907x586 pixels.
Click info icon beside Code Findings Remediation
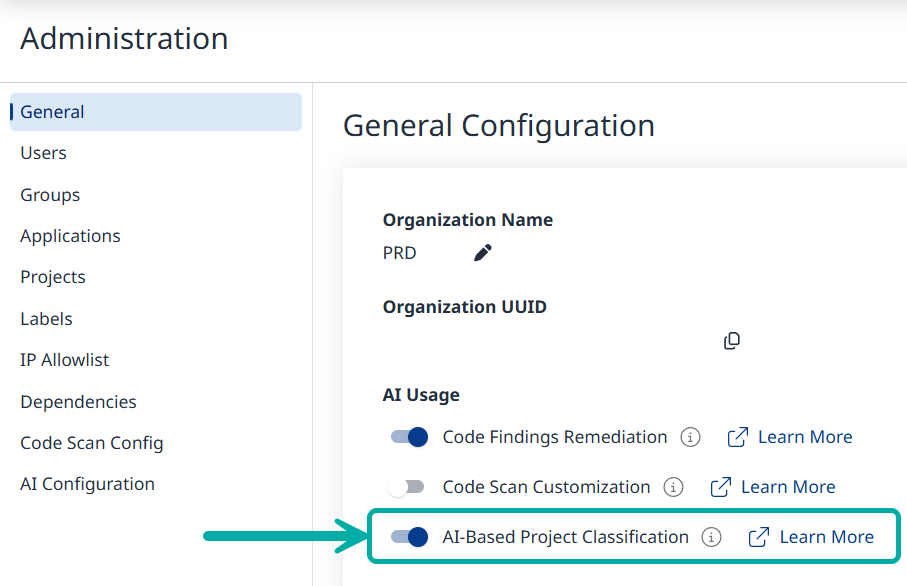point(690,437)
